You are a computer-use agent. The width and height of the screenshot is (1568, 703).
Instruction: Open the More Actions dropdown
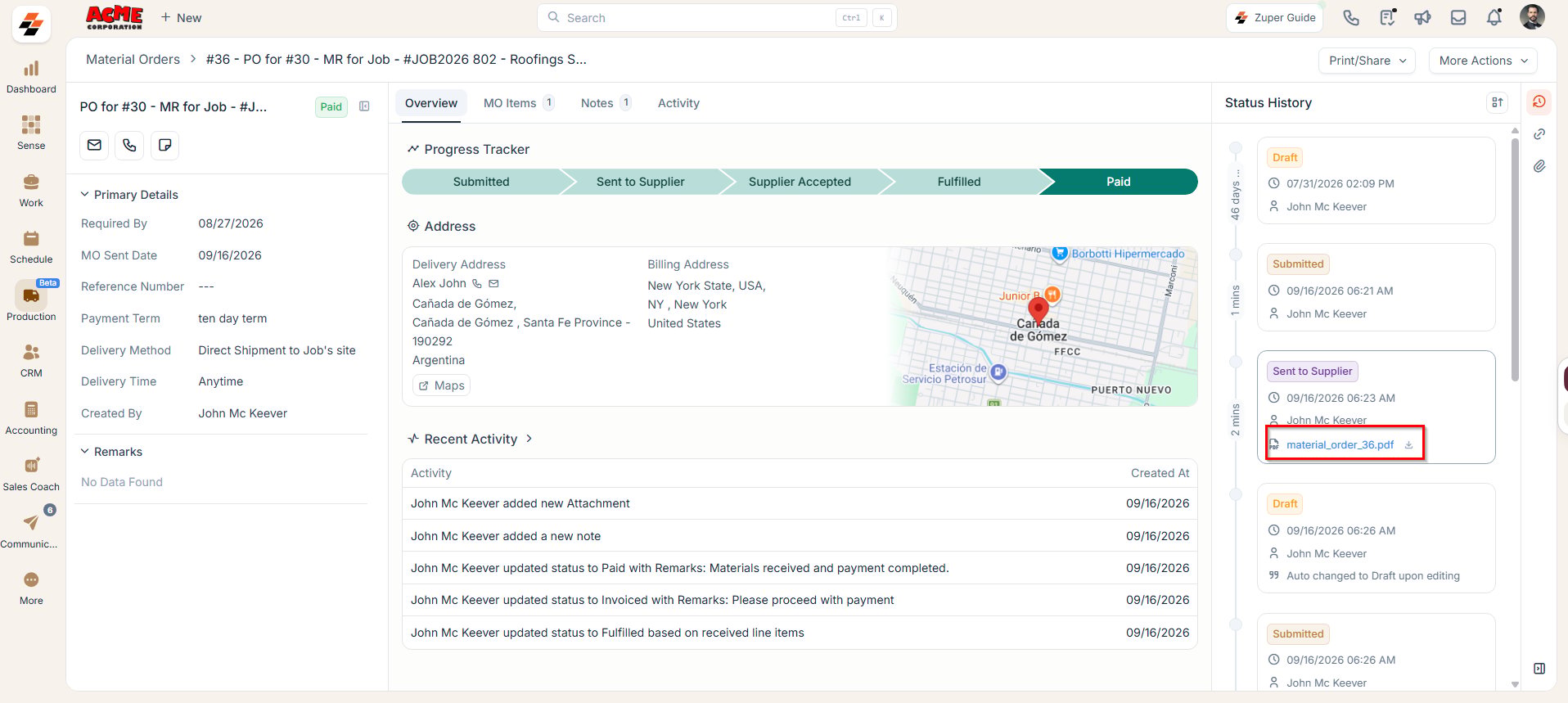click(x=1483, y=61)
